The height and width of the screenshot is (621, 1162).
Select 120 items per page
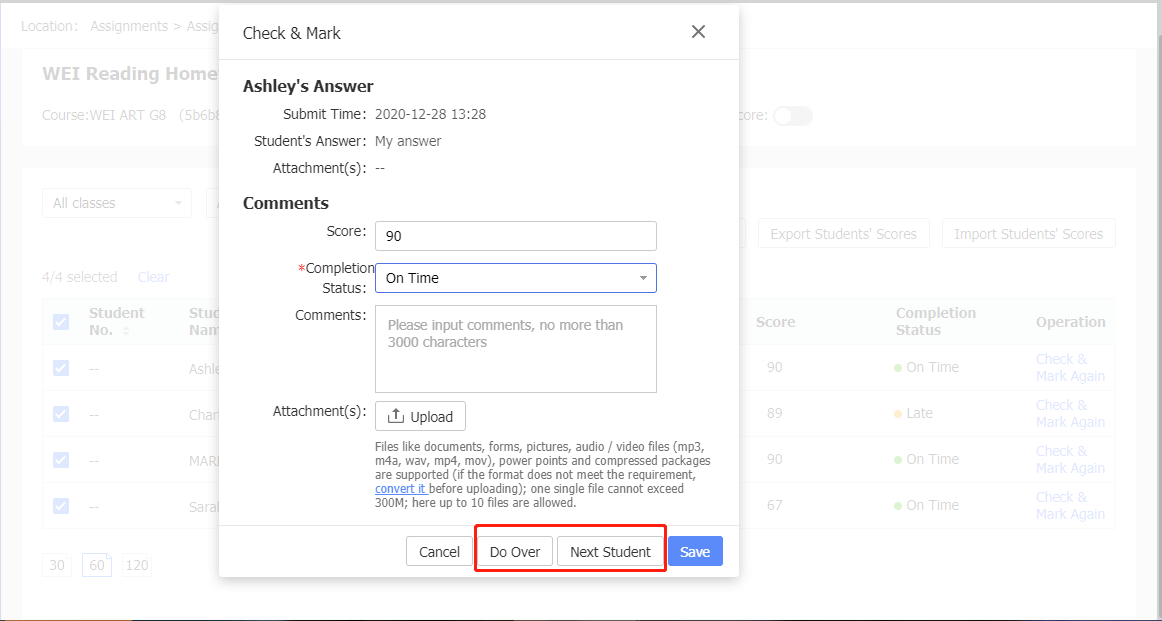(137, 566)
